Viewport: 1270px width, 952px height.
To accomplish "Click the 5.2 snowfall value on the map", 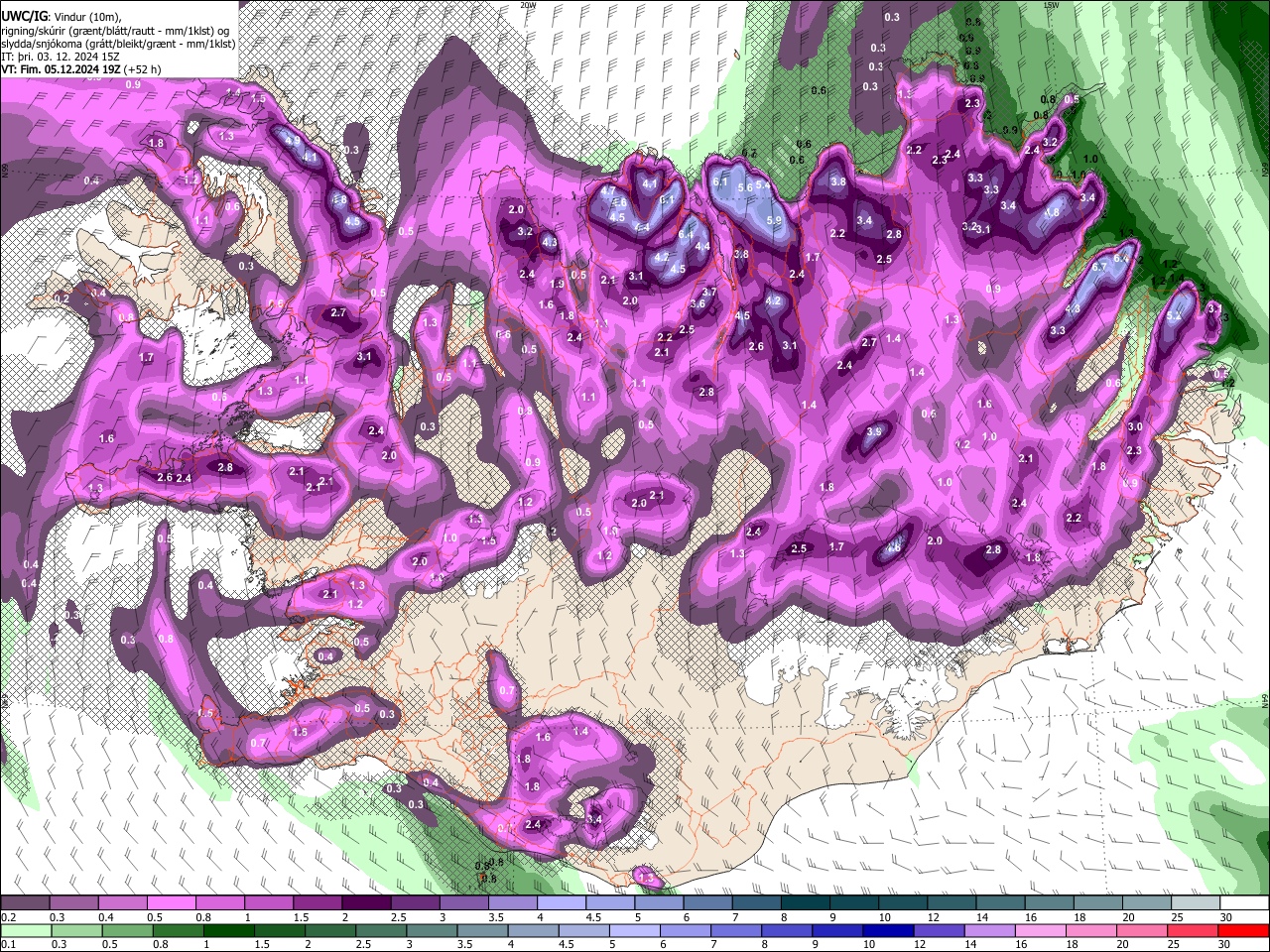I will 1175,315.
